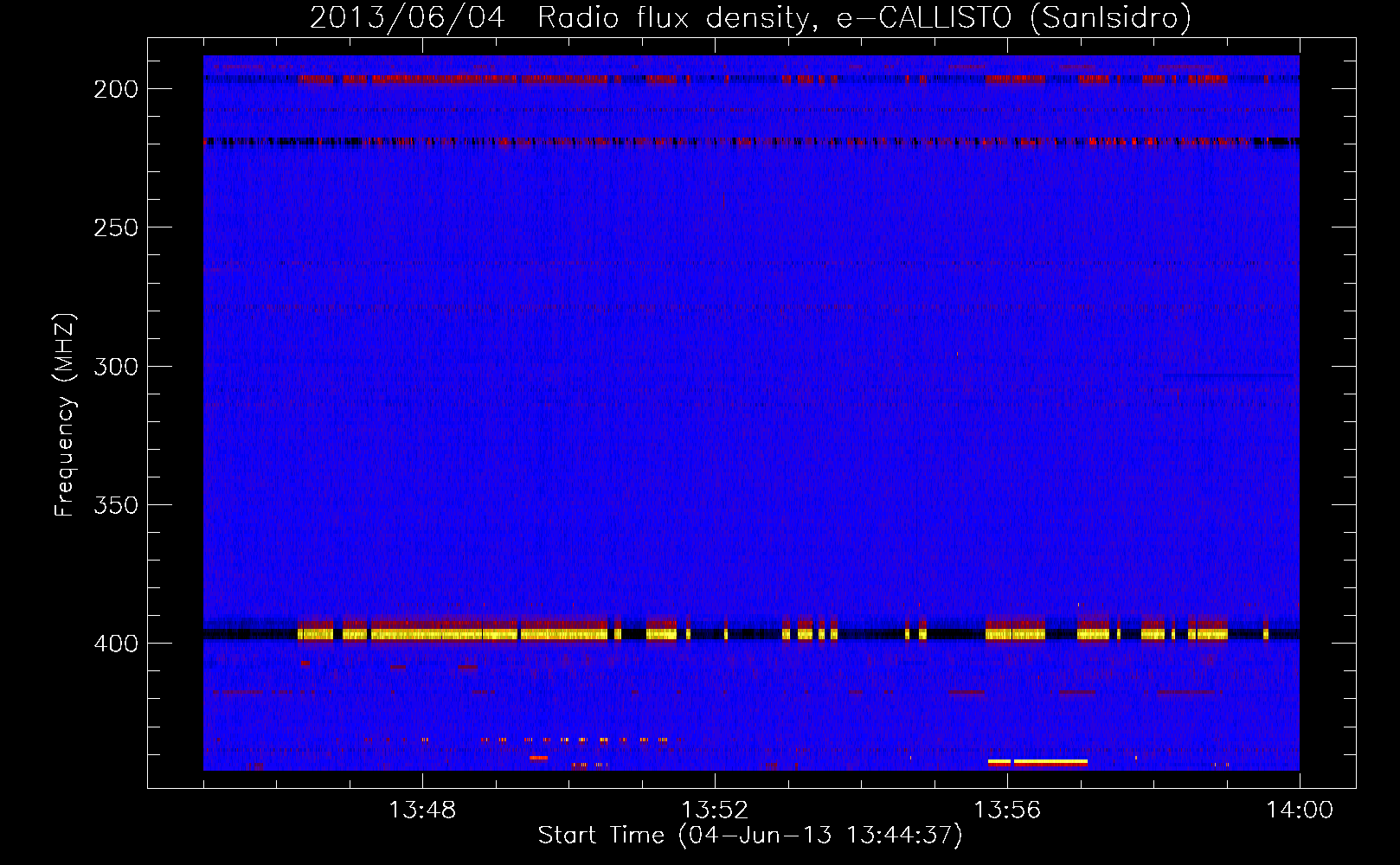Click the 250 frequency tick label
Viewport: 1400px width, 865px height.
pos(116,227)
